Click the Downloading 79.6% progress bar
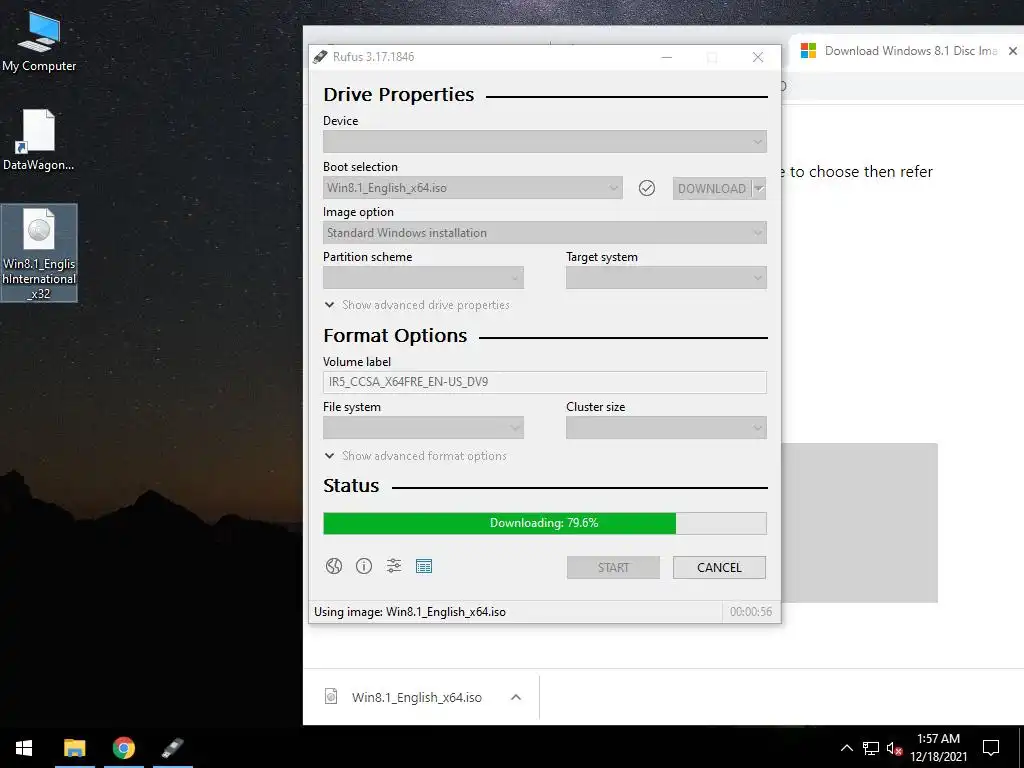The height and width of the screenshot is (768, 1024). [x=545, y=523]
